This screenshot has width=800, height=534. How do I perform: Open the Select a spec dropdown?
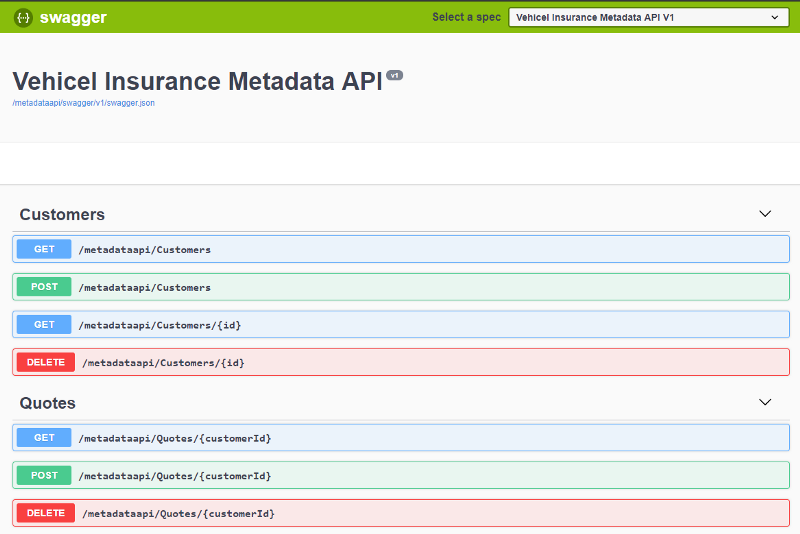tap(649, 17)
